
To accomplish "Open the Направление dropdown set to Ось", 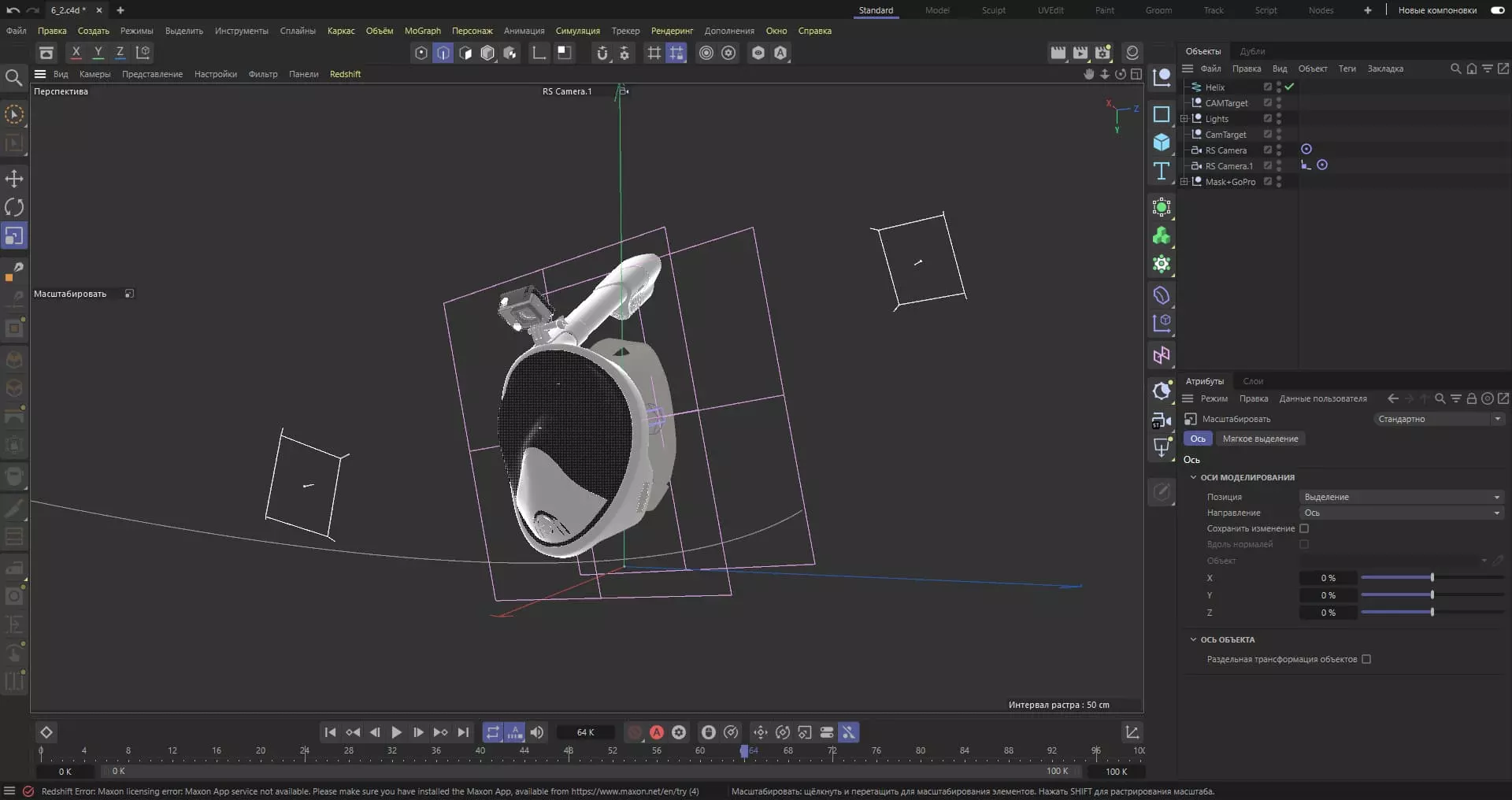I will [1401, 513].
